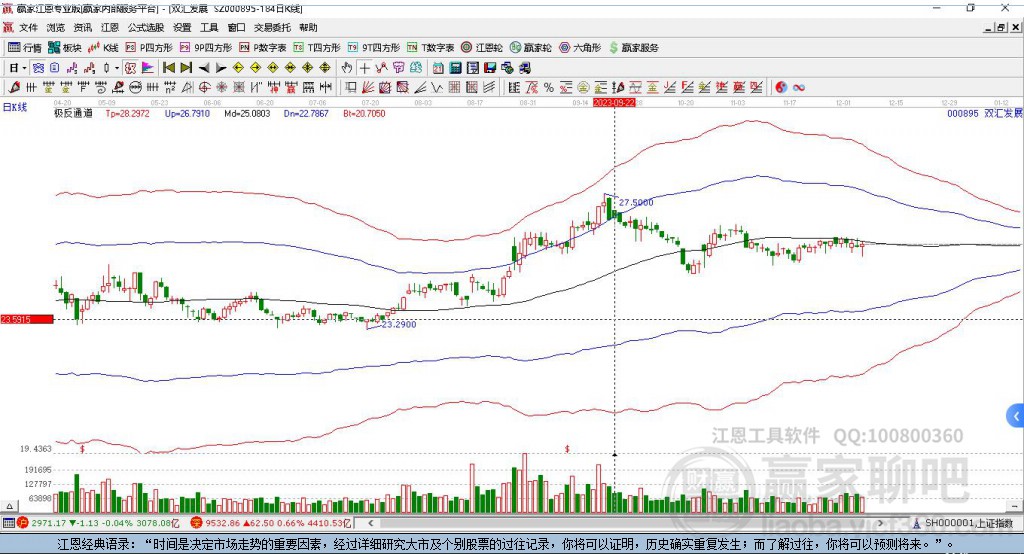This screenshot has height=554, width=1024.
Task: Click the 000895 双汇发展 stock label
Action: pyautogui.click(x=985, y=113)
